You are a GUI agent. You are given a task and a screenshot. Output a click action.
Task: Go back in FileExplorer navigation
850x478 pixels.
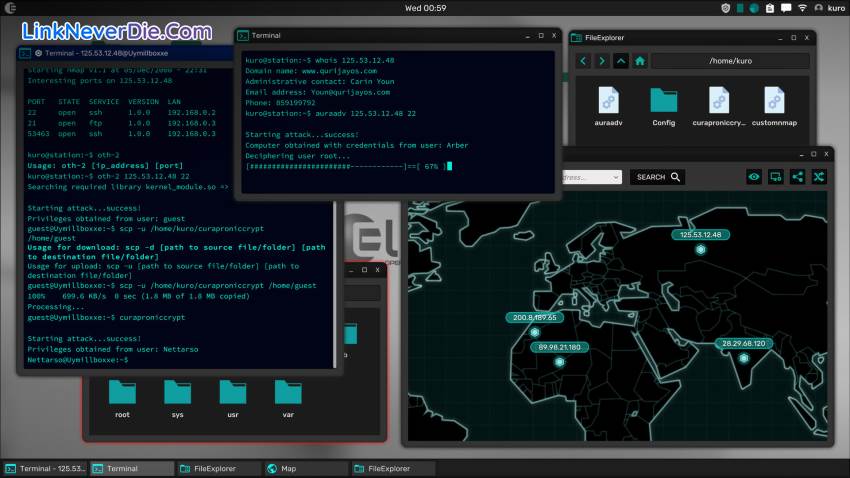pos(584,61)
